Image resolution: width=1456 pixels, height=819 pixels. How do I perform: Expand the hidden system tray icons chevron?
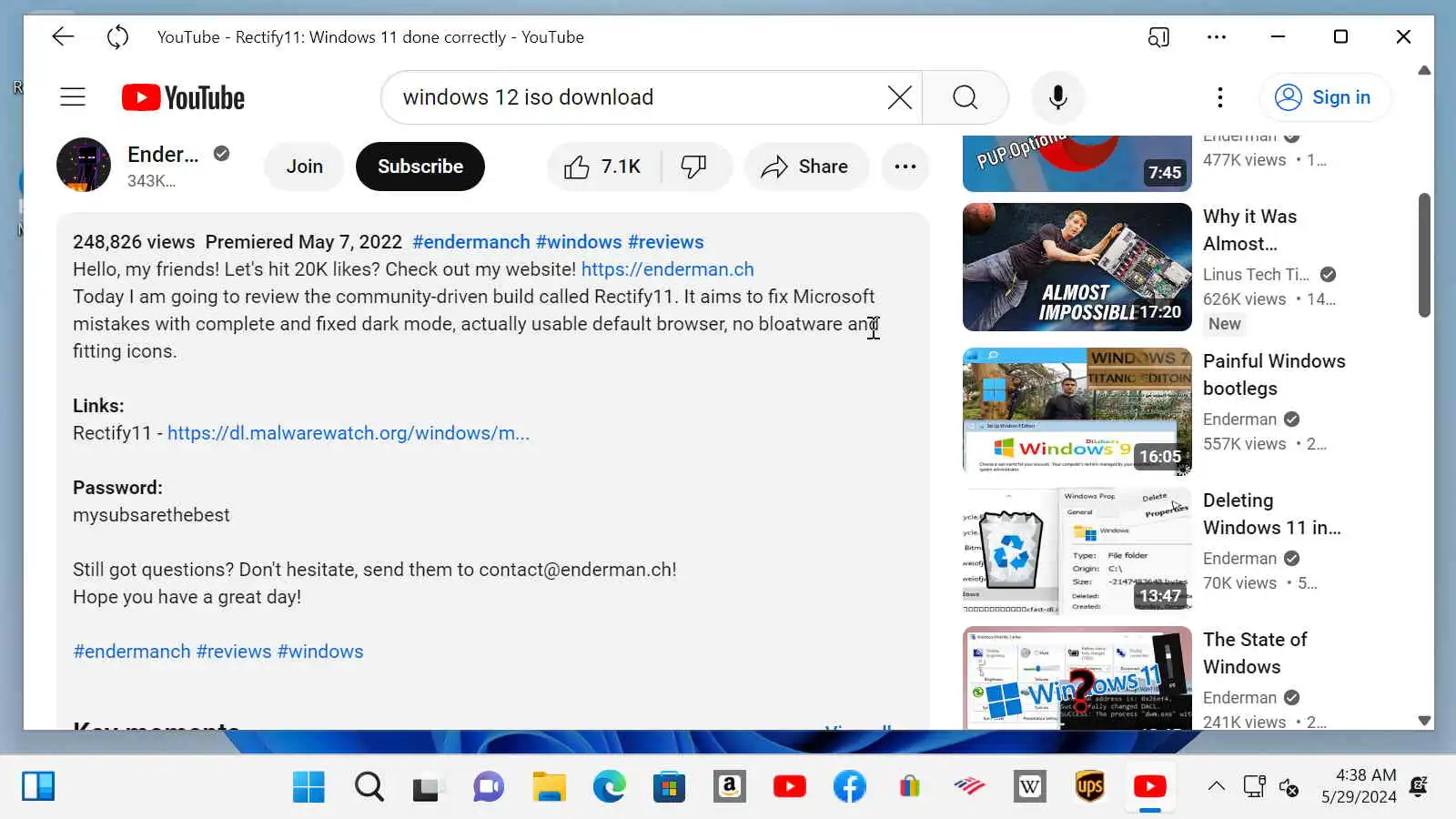pyautogui.click(x=1217, y=786)
